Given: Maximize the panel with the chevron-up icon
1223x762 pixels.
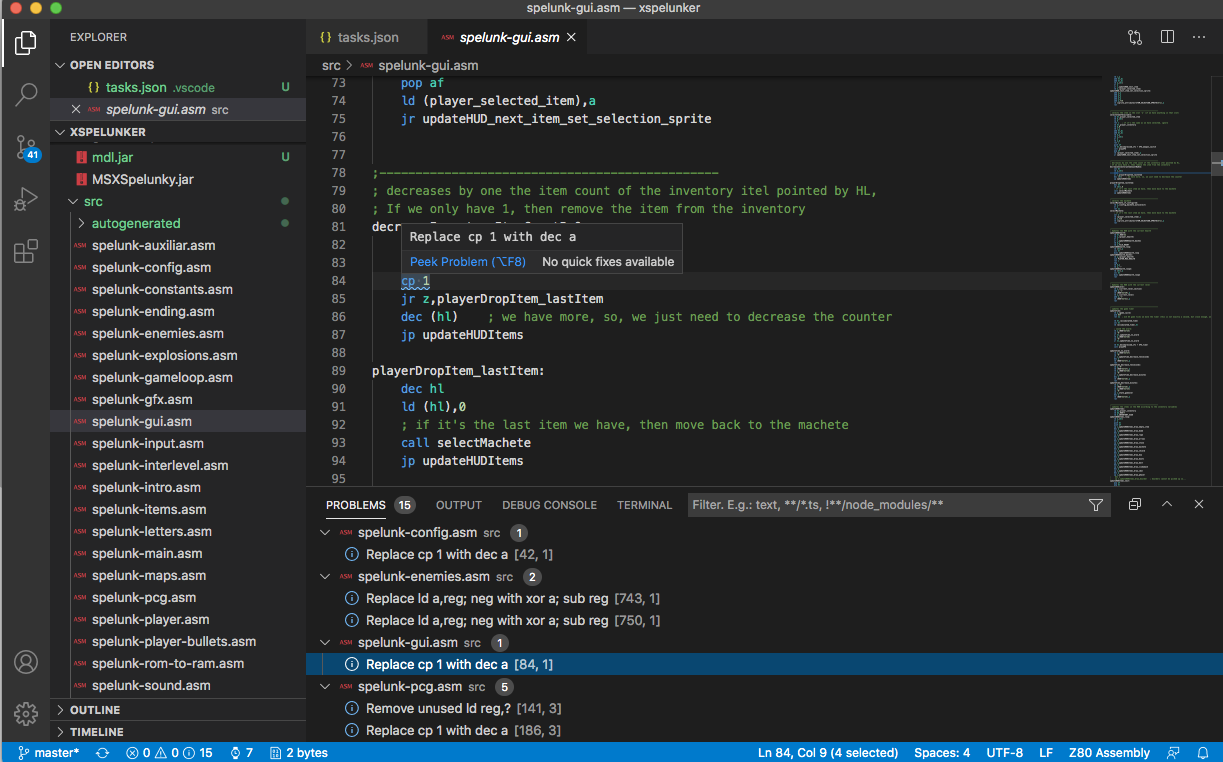Looking at the screenshot, I should tap(1167, 505).
